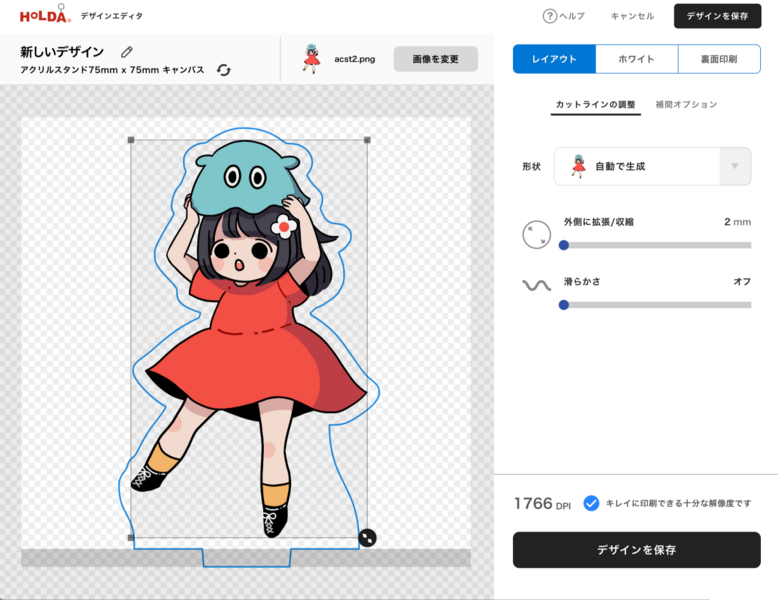This screenshot has height=600, width=778.
Task: Click the bottom-left selection handle
Action: [x=131, y=537]
